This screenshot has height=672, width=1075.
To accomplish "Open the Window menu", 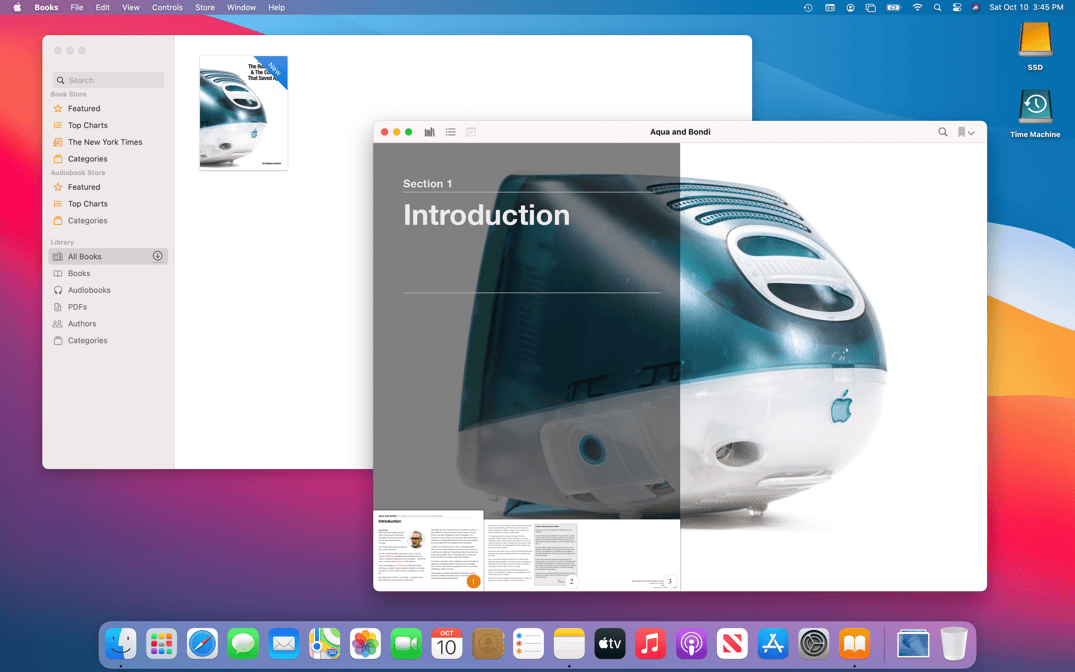I will (241, 8).
